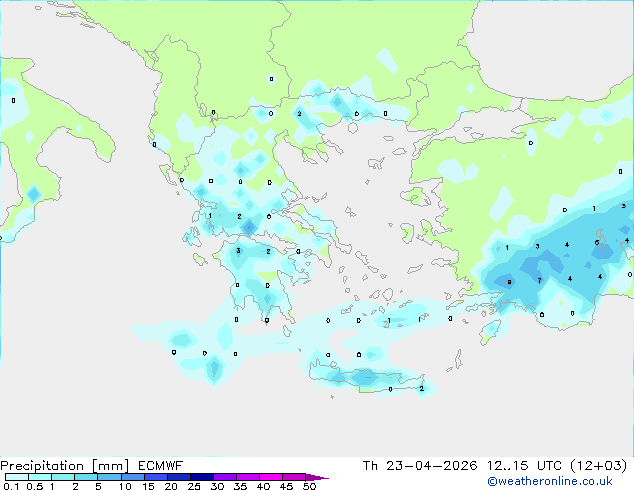Image resolution: width=634 pixels, height=490 pixels.
Task: Click the '0.5' legend label
Action: click(35, 486)
